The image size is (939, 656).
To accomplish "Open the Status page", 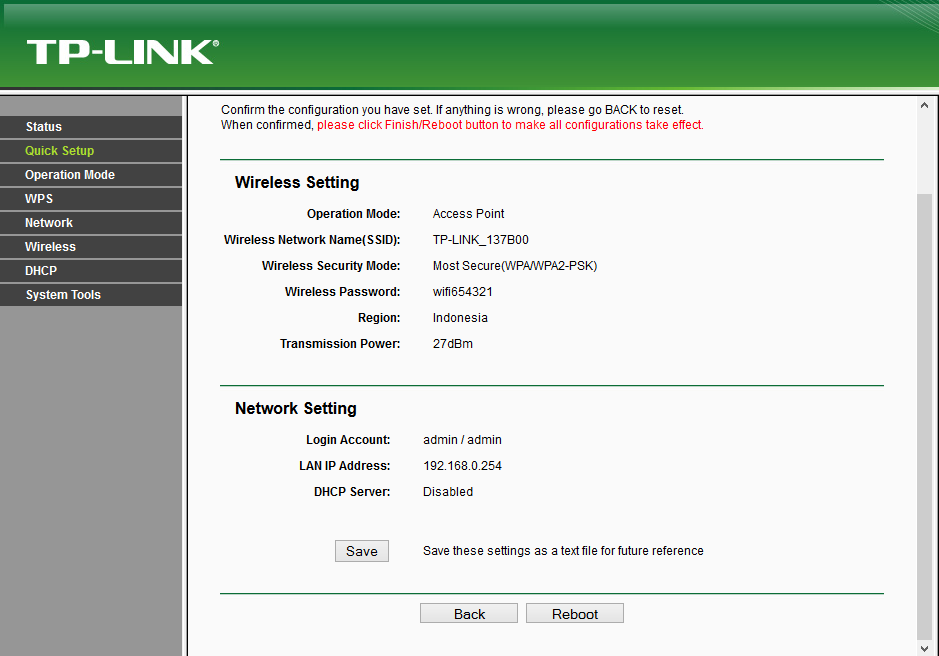I will [43, 126].
